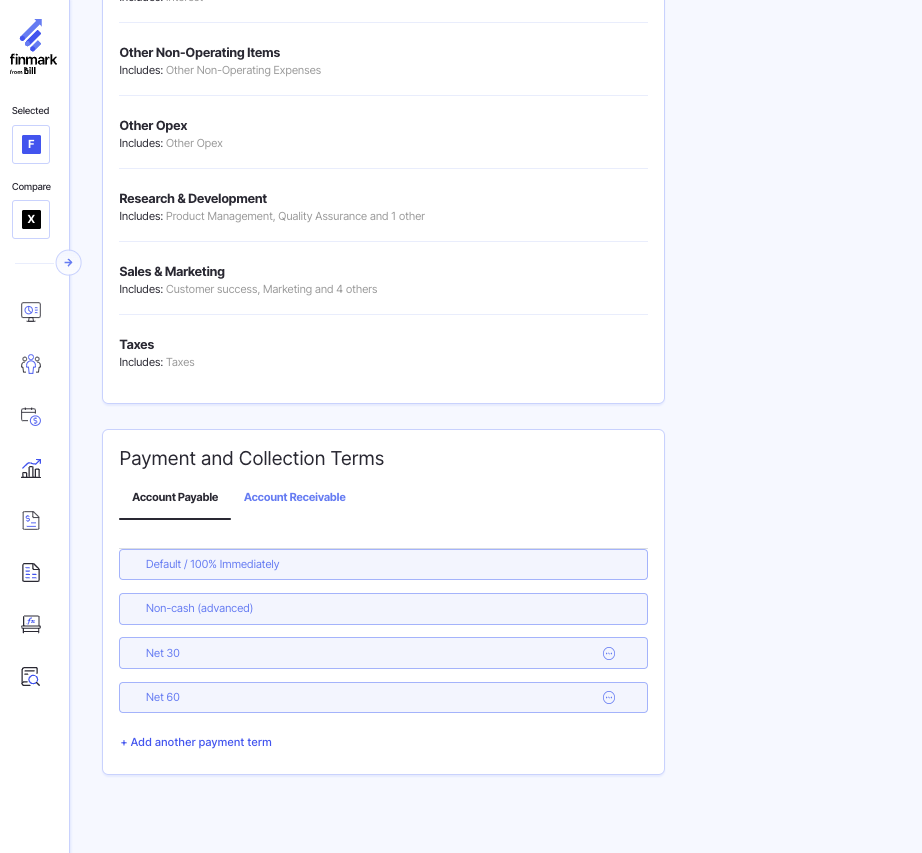The image size is (922, 853).
Task: Open options menu for Net 30
Action: click(x=608, y=653)
